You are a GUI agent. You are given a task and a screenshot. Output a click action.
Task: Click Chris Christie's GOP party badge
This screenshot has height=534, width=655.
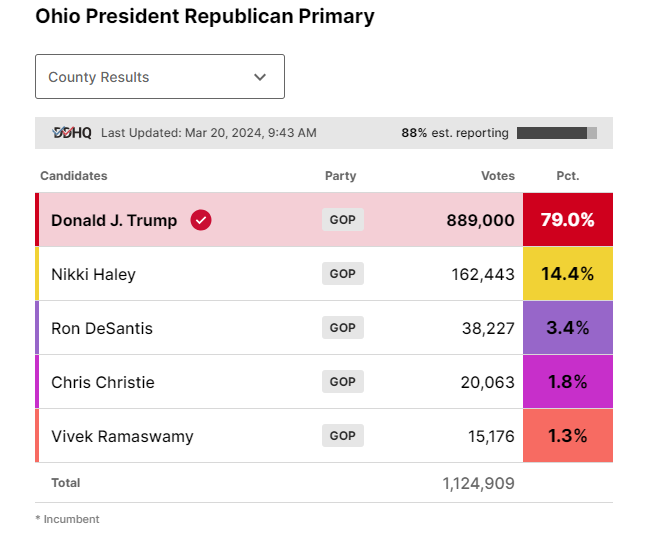click(x=342, y=382)
